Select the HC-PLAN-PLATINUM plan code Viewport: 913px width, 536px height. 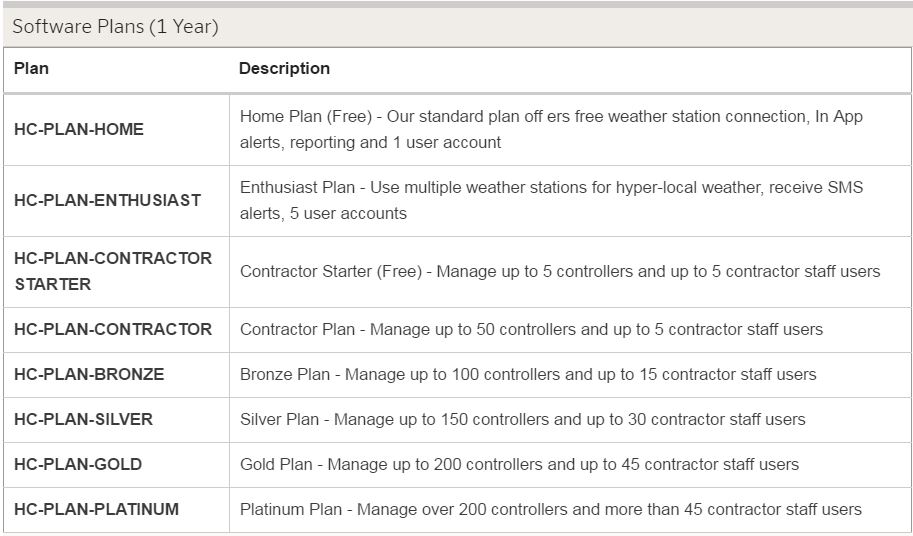(x=97, y=509)
